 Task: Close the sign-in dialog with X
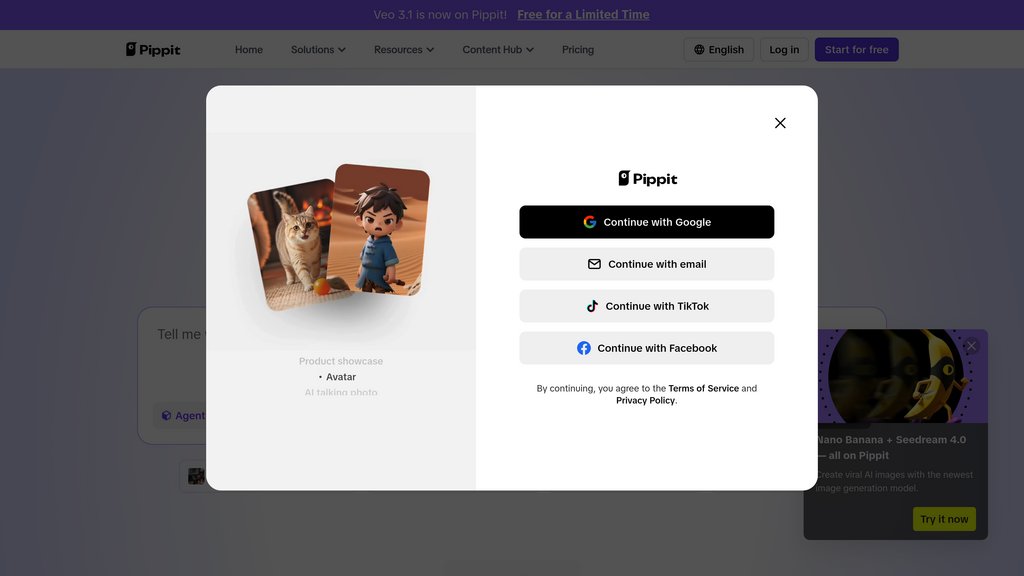[780, 123]
